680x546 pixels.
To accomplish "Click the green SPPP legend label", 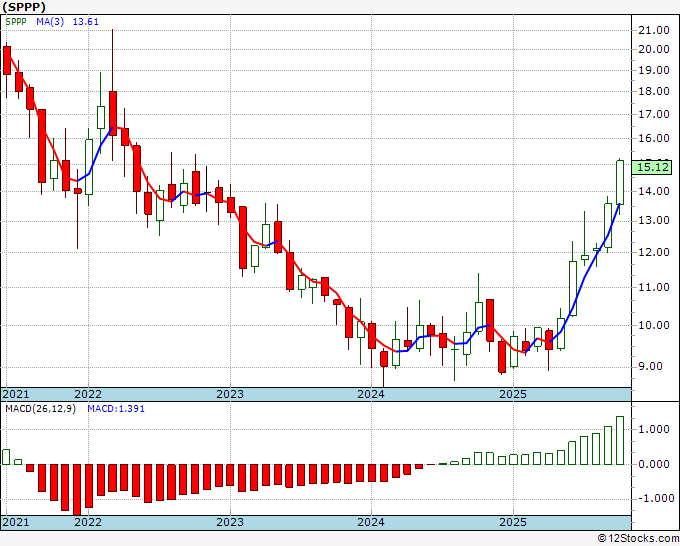I will point(16,22).
